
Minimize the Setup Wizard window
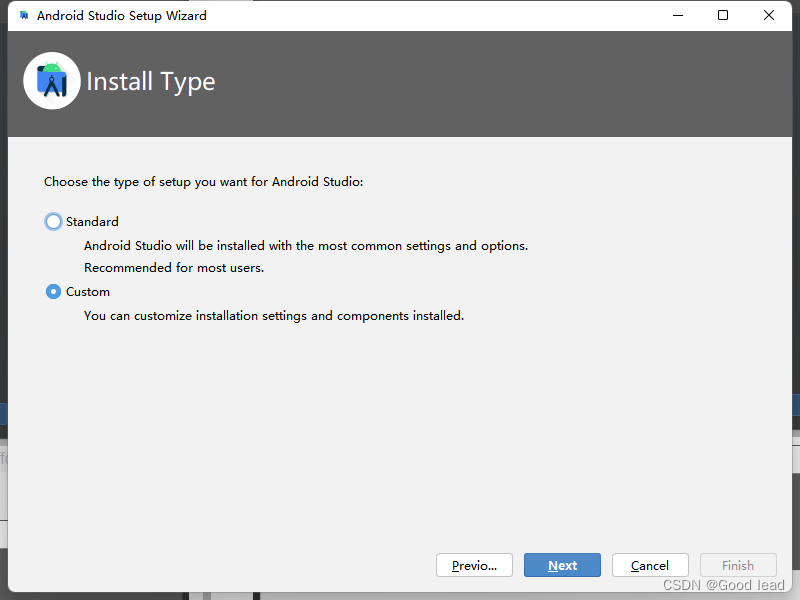(x=678, y=15)
